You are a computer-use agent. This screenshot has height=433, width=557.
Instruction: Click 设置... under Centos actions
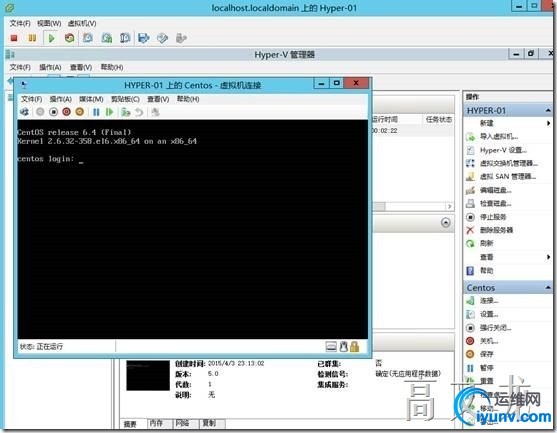(489, 314)
